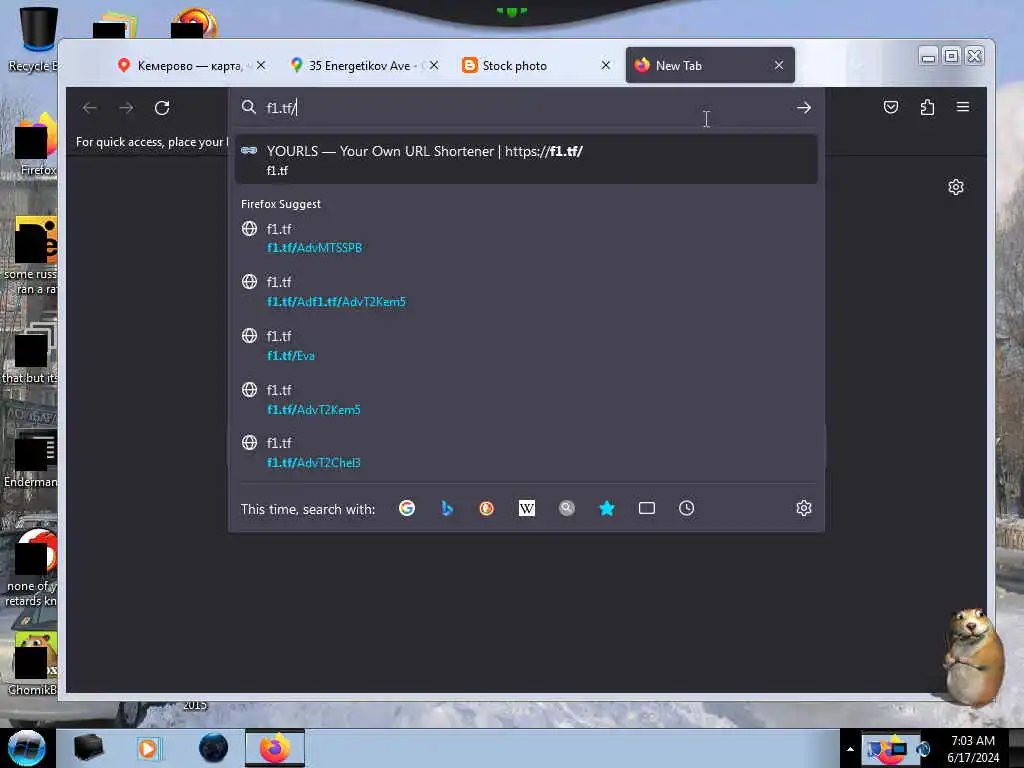Screen dimensions: 1024x768
Task: Search this time with Bing
Action: pos(447,508)
